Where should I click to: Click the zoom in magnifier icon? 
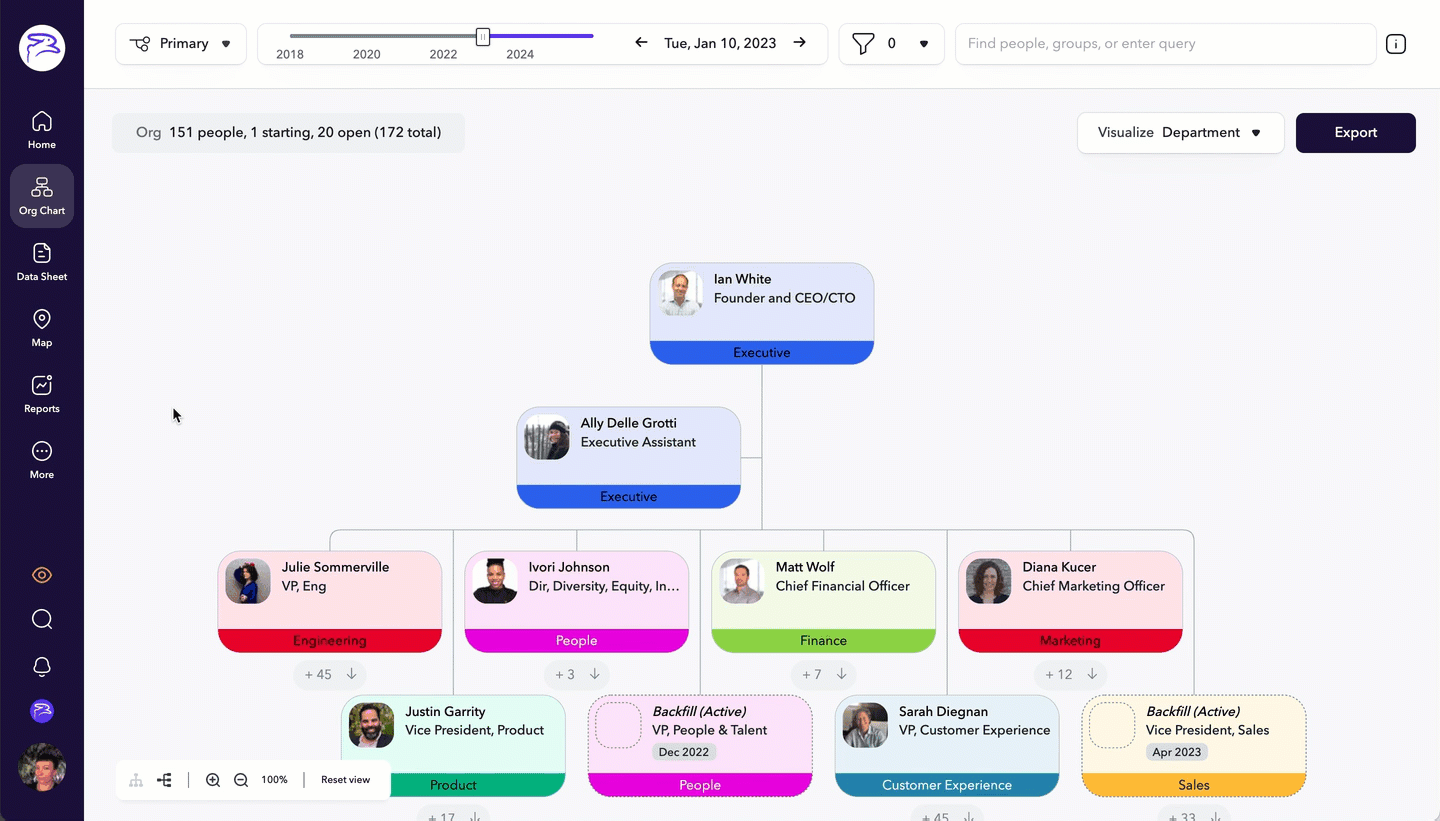point(213,780)
